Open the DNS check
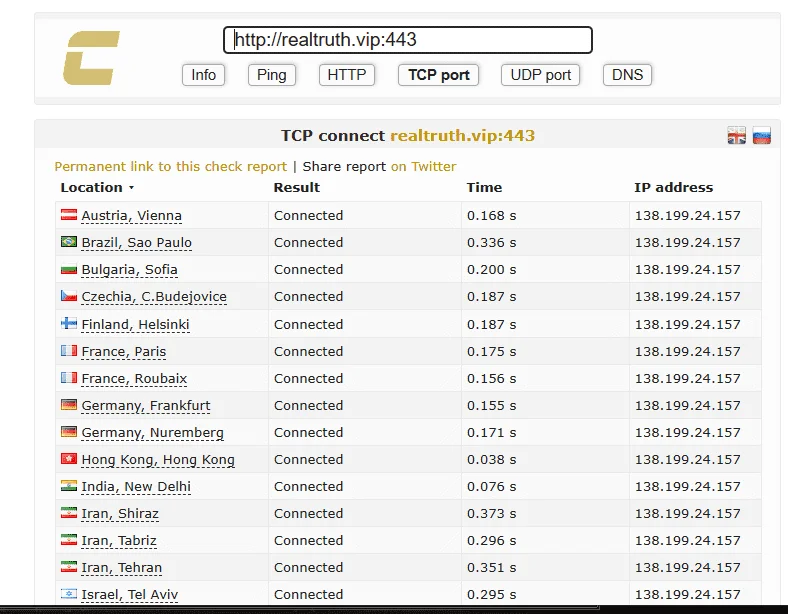The image size is (788, 614). (x=627, y=75)
